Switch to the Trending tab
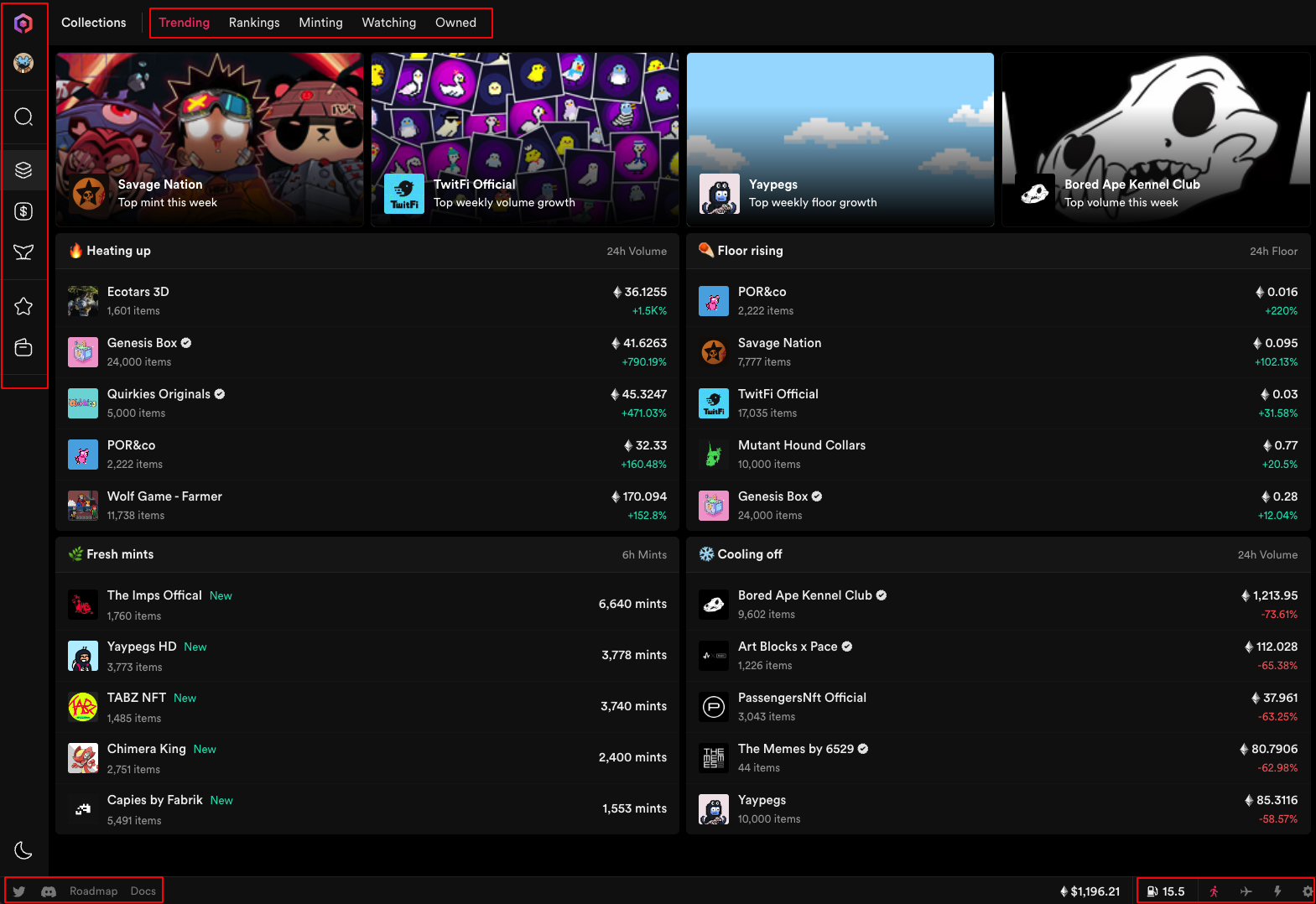 pos(185,23)
